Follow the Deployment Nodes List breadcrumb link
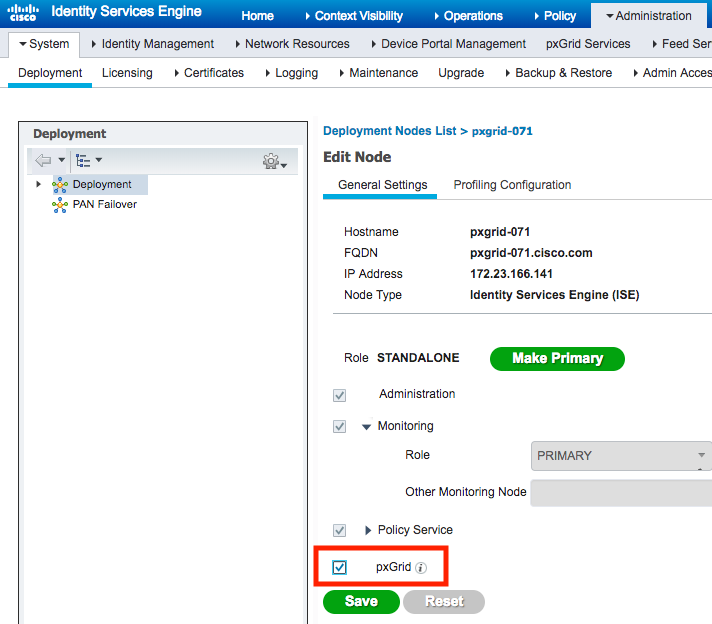The width and height of the screenshot is (712, 624). click(x=390, y=131)
